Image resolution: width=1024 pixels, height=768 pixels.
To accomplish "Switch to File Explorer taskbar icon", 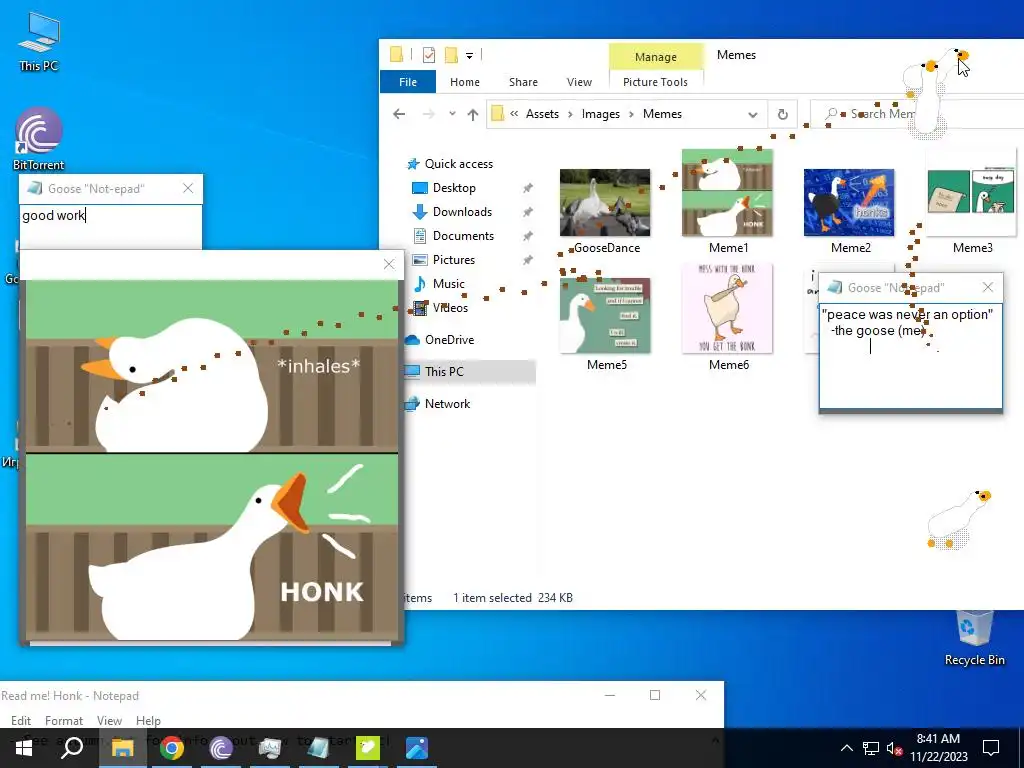I will click(x=122, y=748).
